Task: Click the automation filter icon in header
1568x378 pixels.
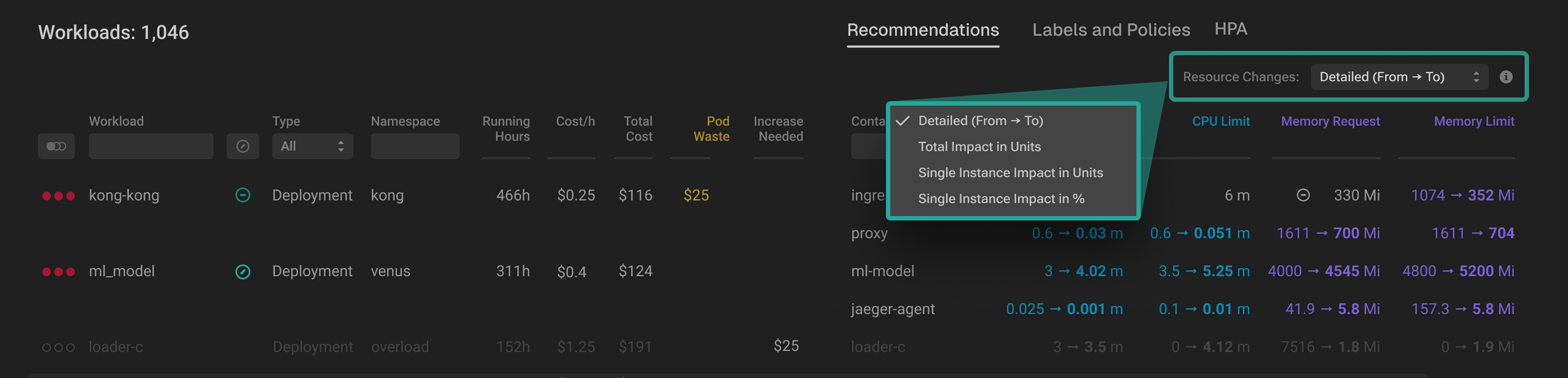Action: pyautogui.click(x=242, y=146)
